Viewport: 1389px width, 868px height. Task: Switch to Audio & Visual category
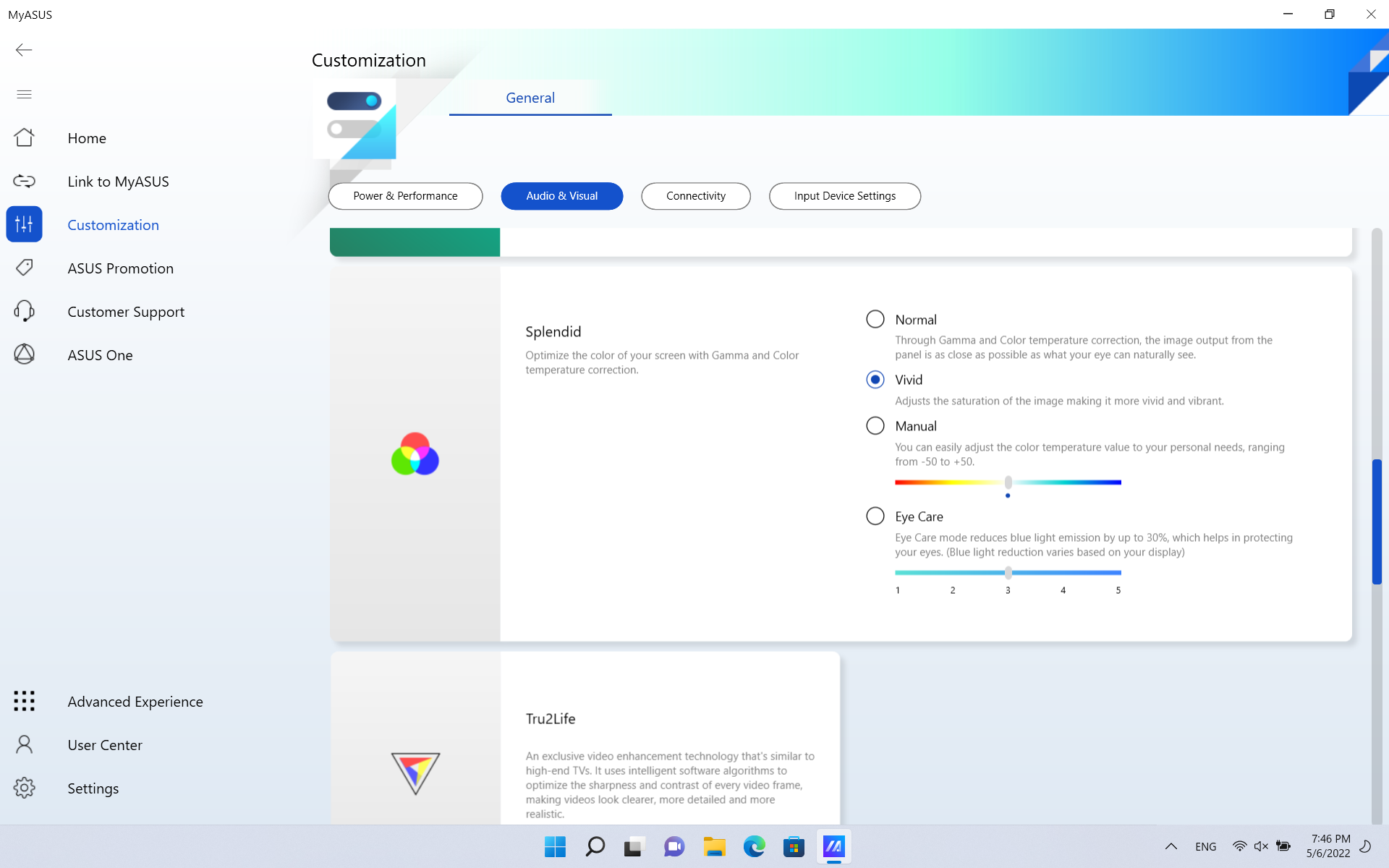point(562,196)
